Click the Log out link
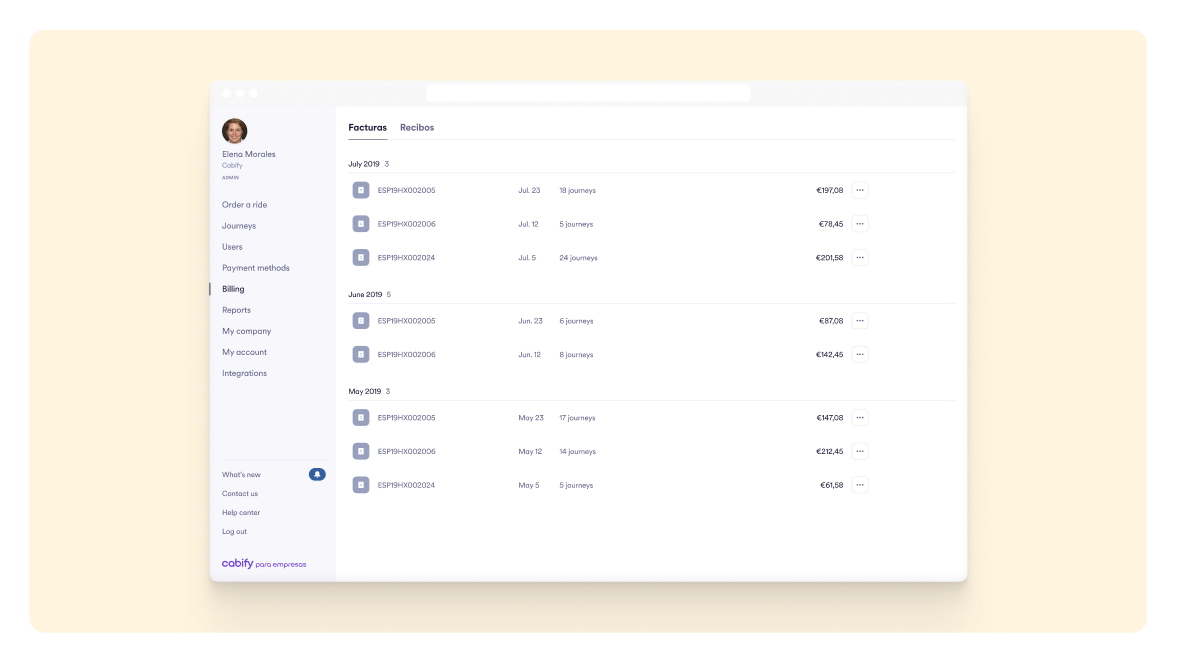 pyautogui.click(x=235, y=532)
